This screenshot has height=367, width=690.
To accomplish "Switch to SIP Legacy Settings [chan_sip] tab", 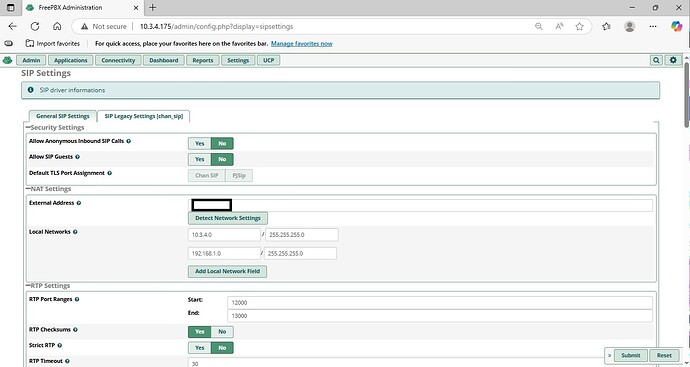I will [143, 116].
